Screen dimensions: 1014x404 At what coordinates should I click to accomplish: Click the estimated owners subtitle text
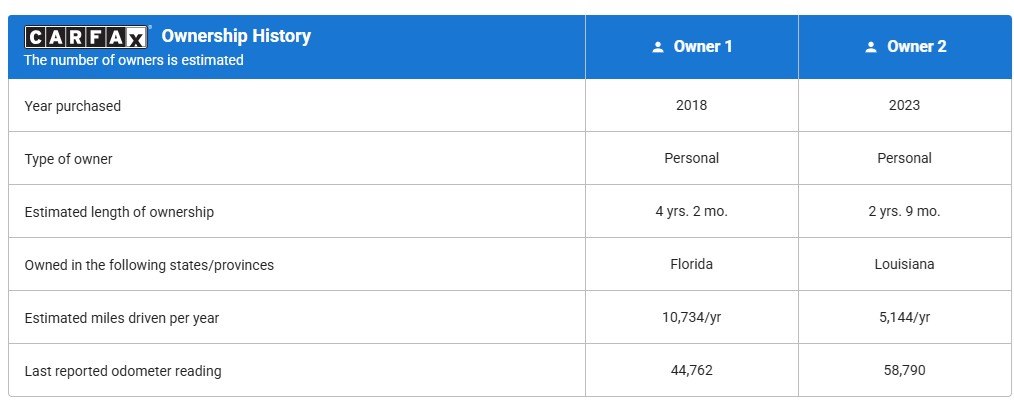(134, 60)
